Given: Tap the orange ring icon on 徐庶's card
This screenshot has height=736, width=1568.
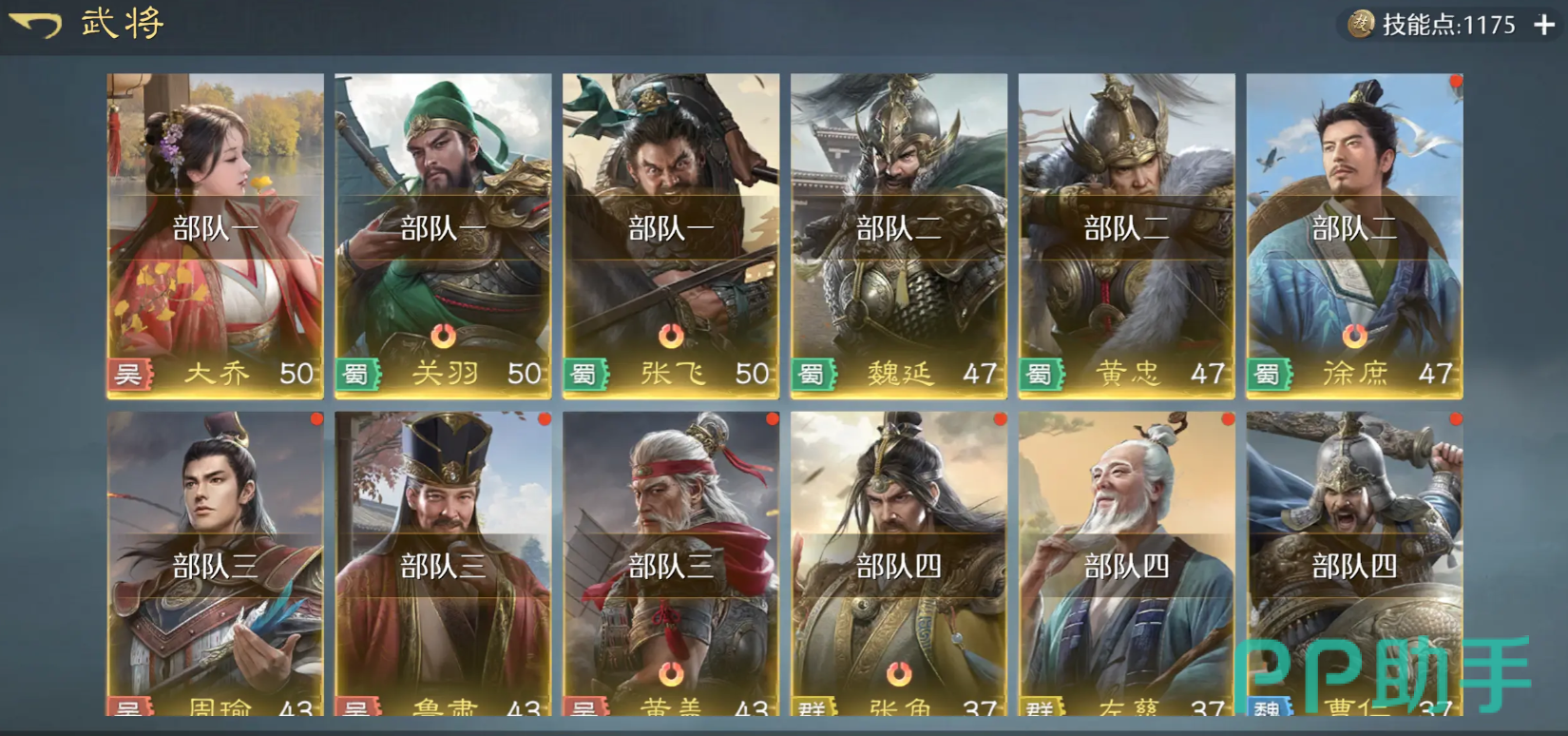Looking at the screenshot, I should (x=1355, y=336).
